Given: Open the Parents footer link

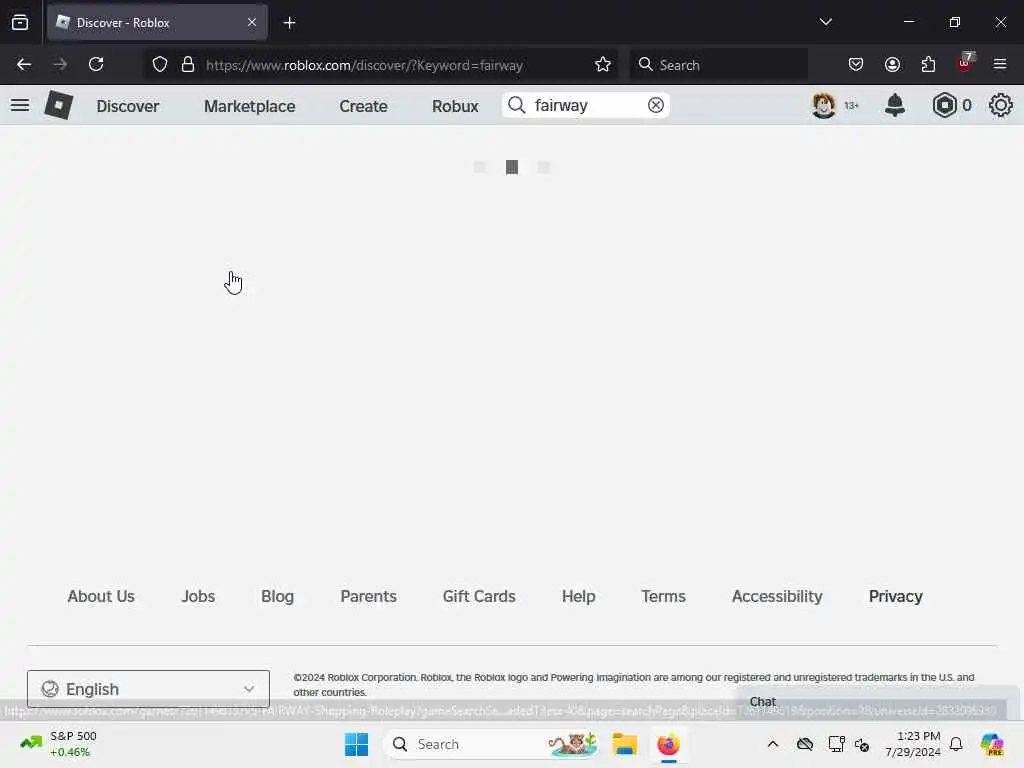Looking at the screenshot, I should (x=368, y=596).
